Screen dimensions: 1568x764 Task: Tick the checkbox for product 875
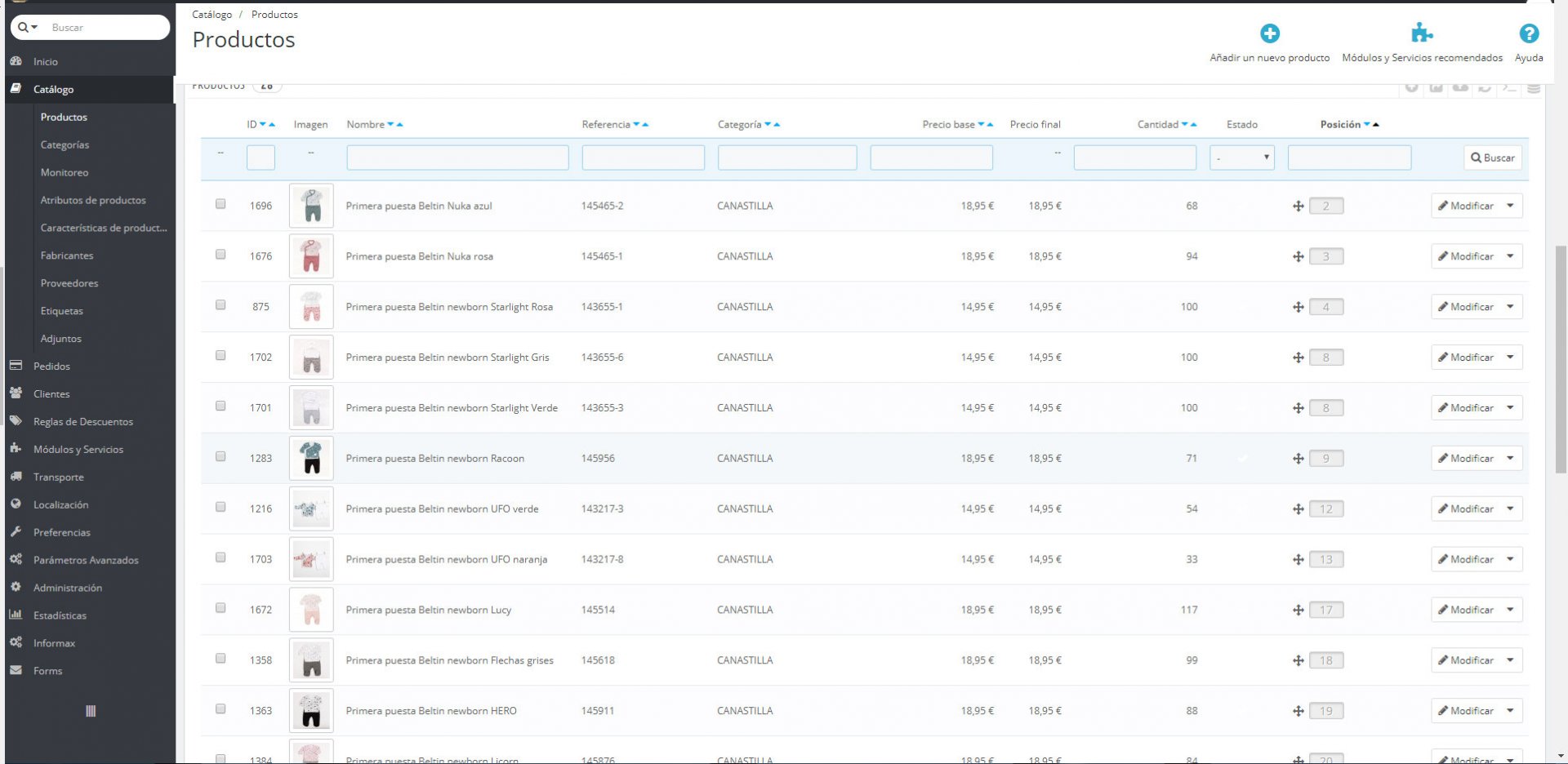click(220, 305)
